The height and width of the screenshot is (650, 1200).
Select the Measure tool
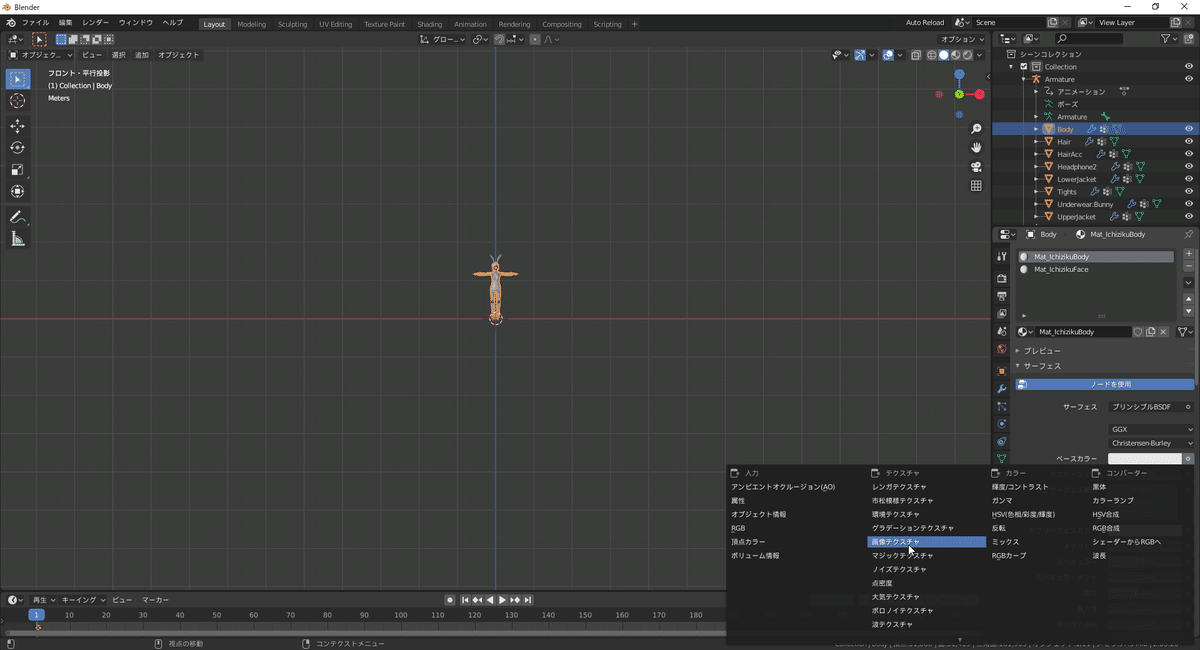(x=18, y=238)
